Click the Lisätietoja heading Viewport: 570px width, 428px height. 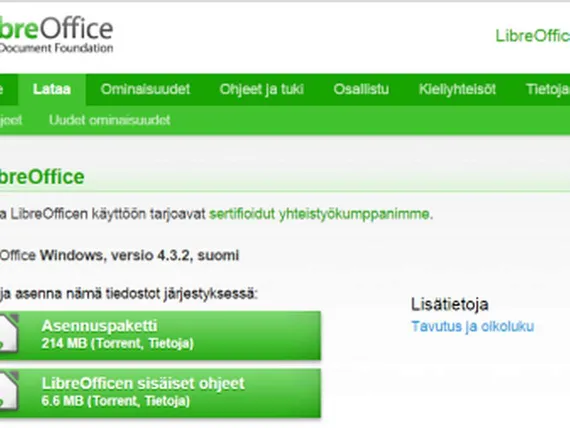(x=450, y=304)
